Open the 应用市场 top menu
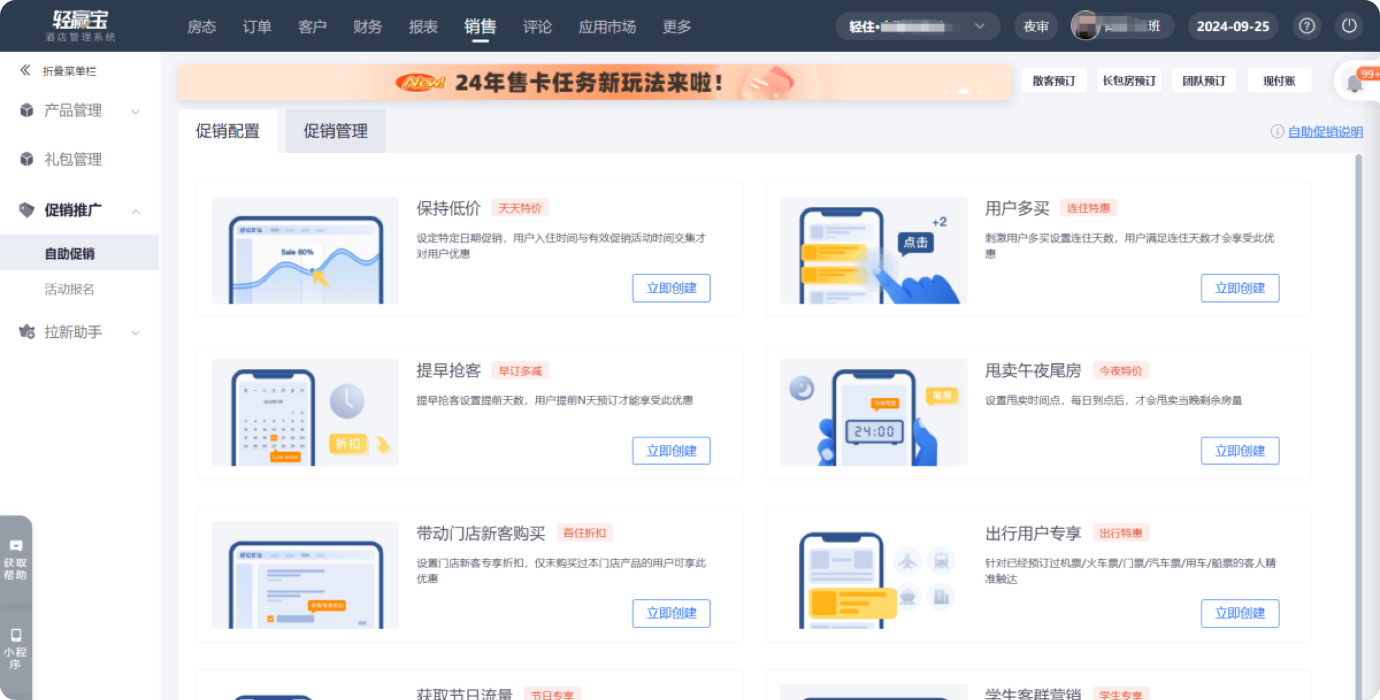 [606, 26]
